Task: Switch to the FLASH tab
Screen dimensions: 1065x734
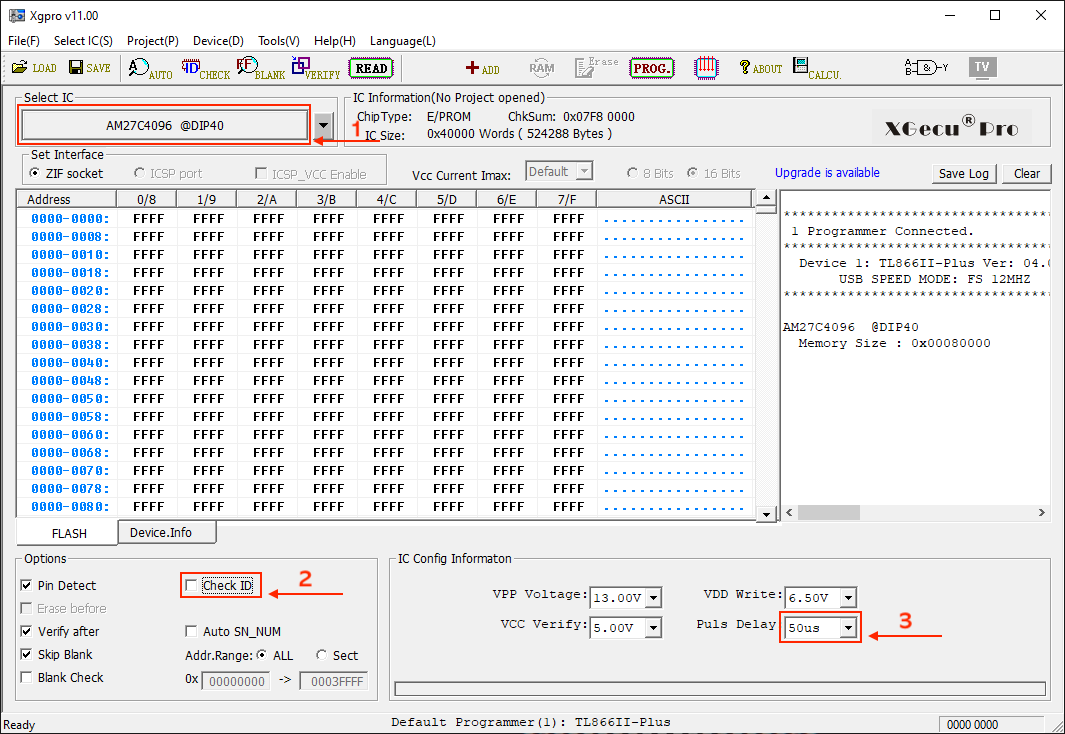Action: (67, 533)
